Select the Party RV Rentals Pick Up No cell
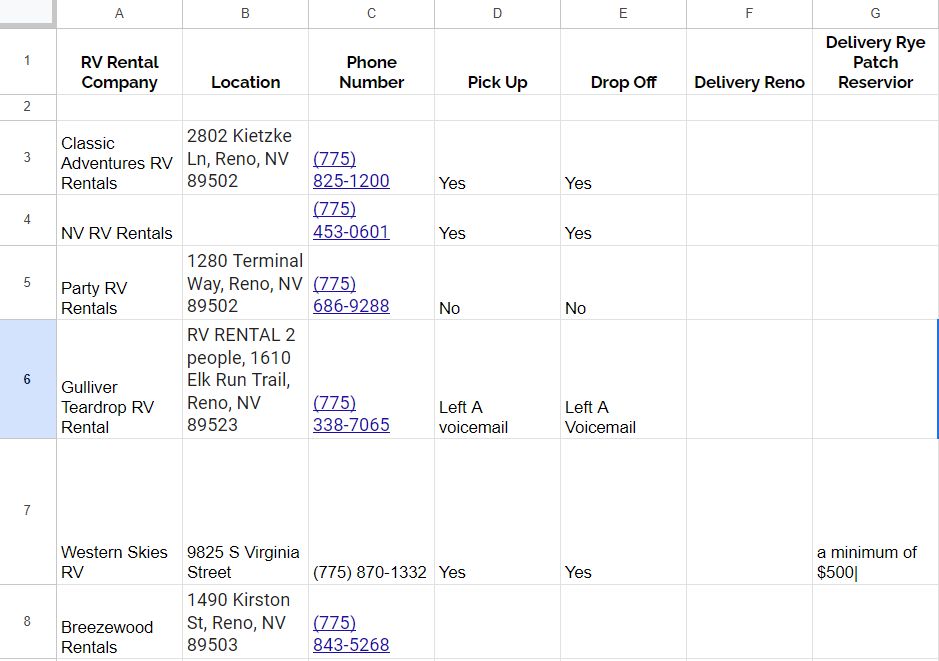 (497, 283)
